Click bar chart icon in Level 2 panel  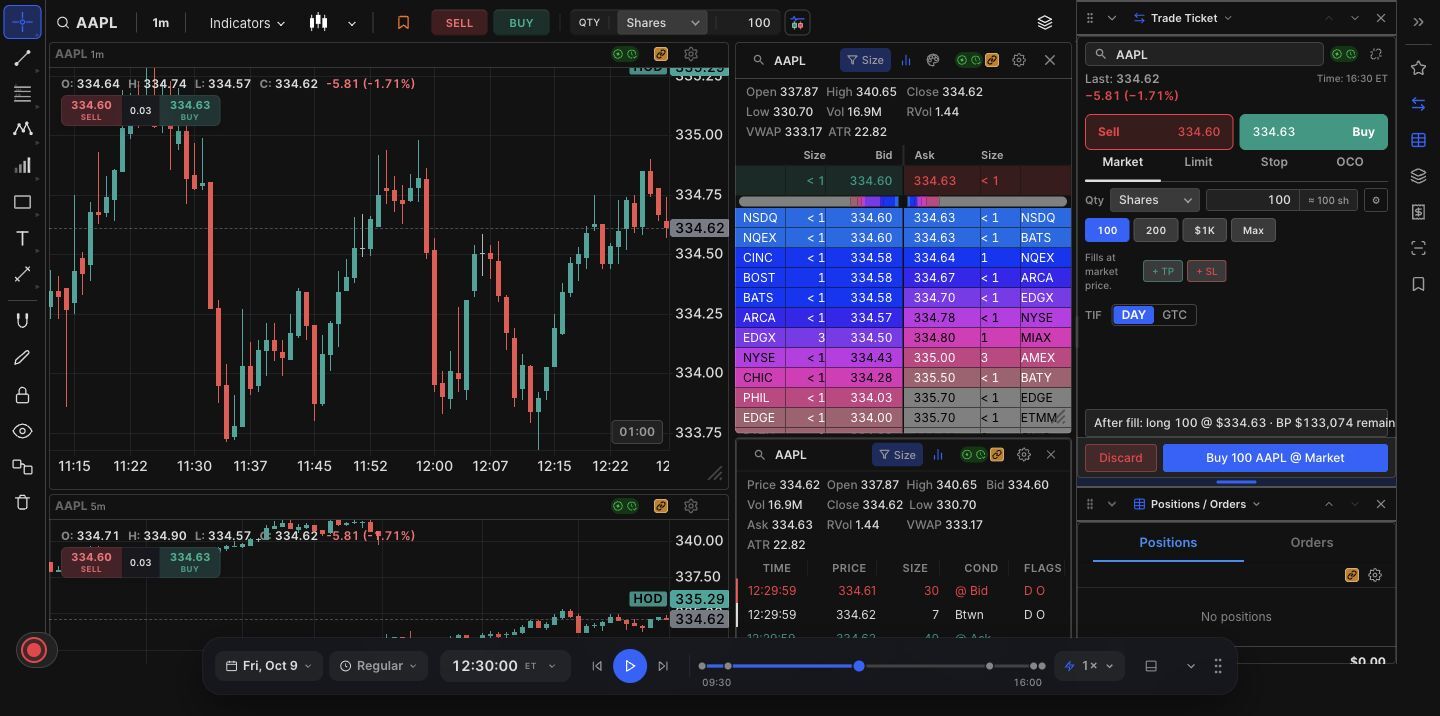pos(906,60)
